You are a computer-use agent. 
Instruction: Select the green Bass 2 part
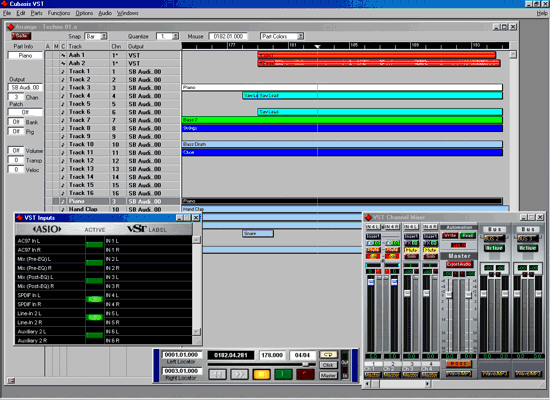pyautogui.click(x=342, y=120)
